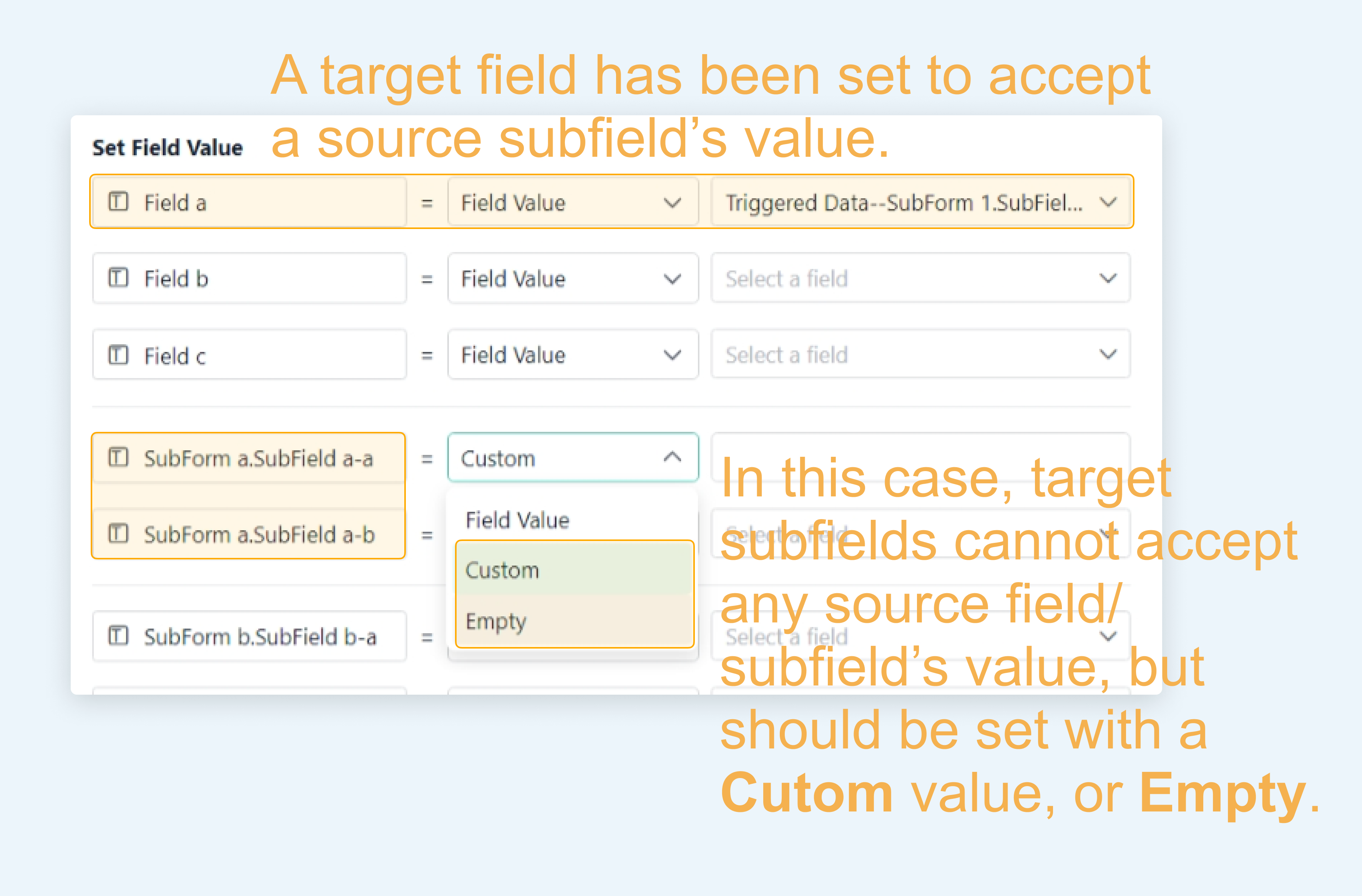Select the Field a target field box
Image resolution: width=1362 pixels, height=896 pixels.
[249, 202]
